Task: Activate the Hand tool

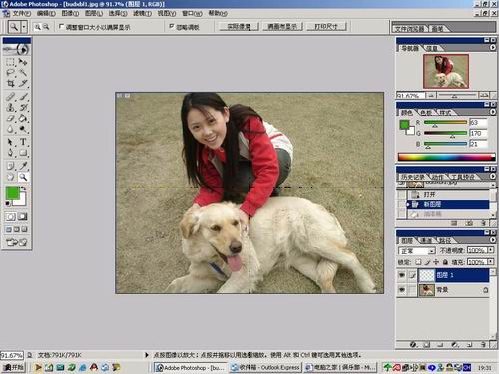Action: coord(10,177)
